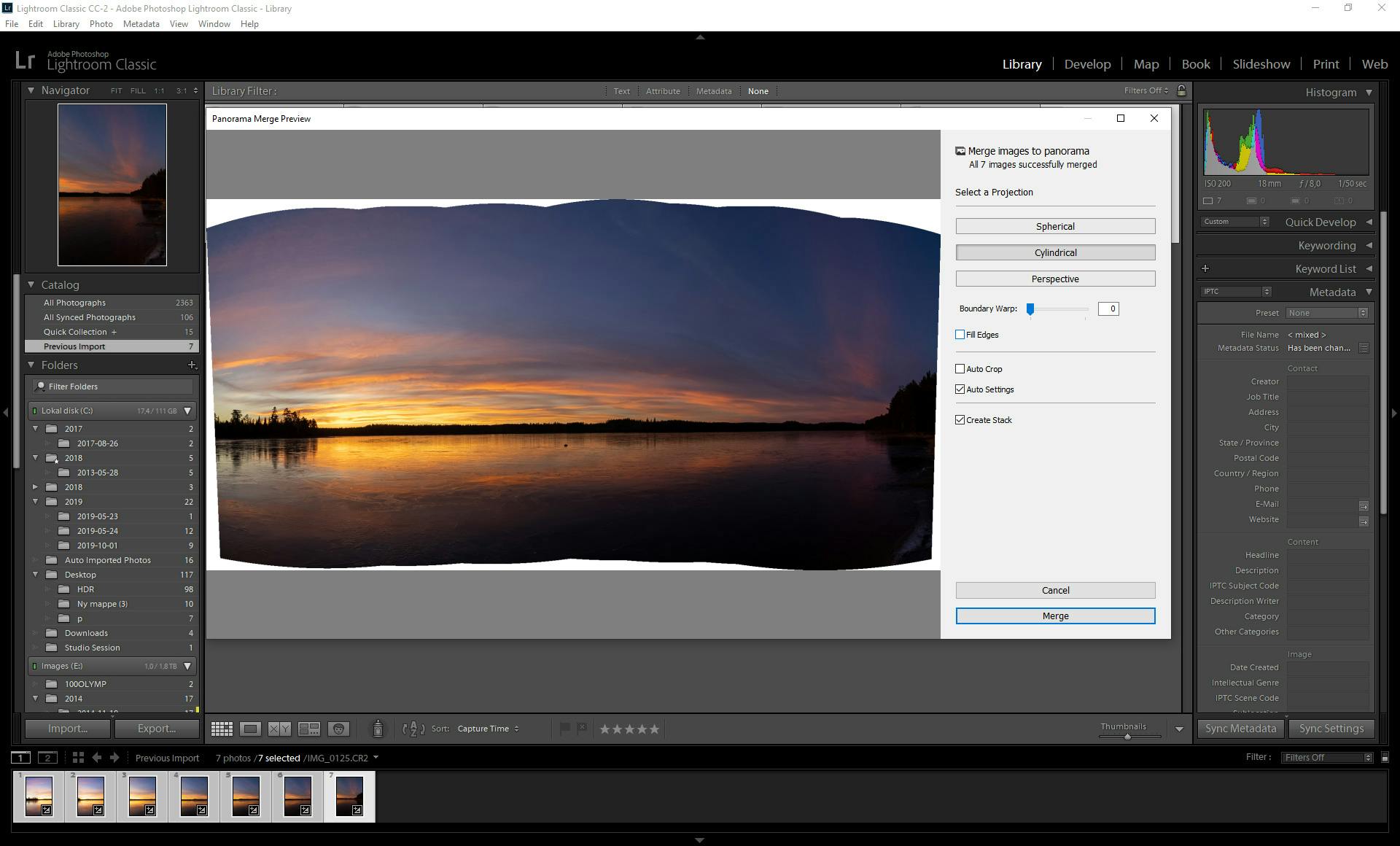
Task: Open the Sort Capture Time dropdown
Action: [488, 729]
